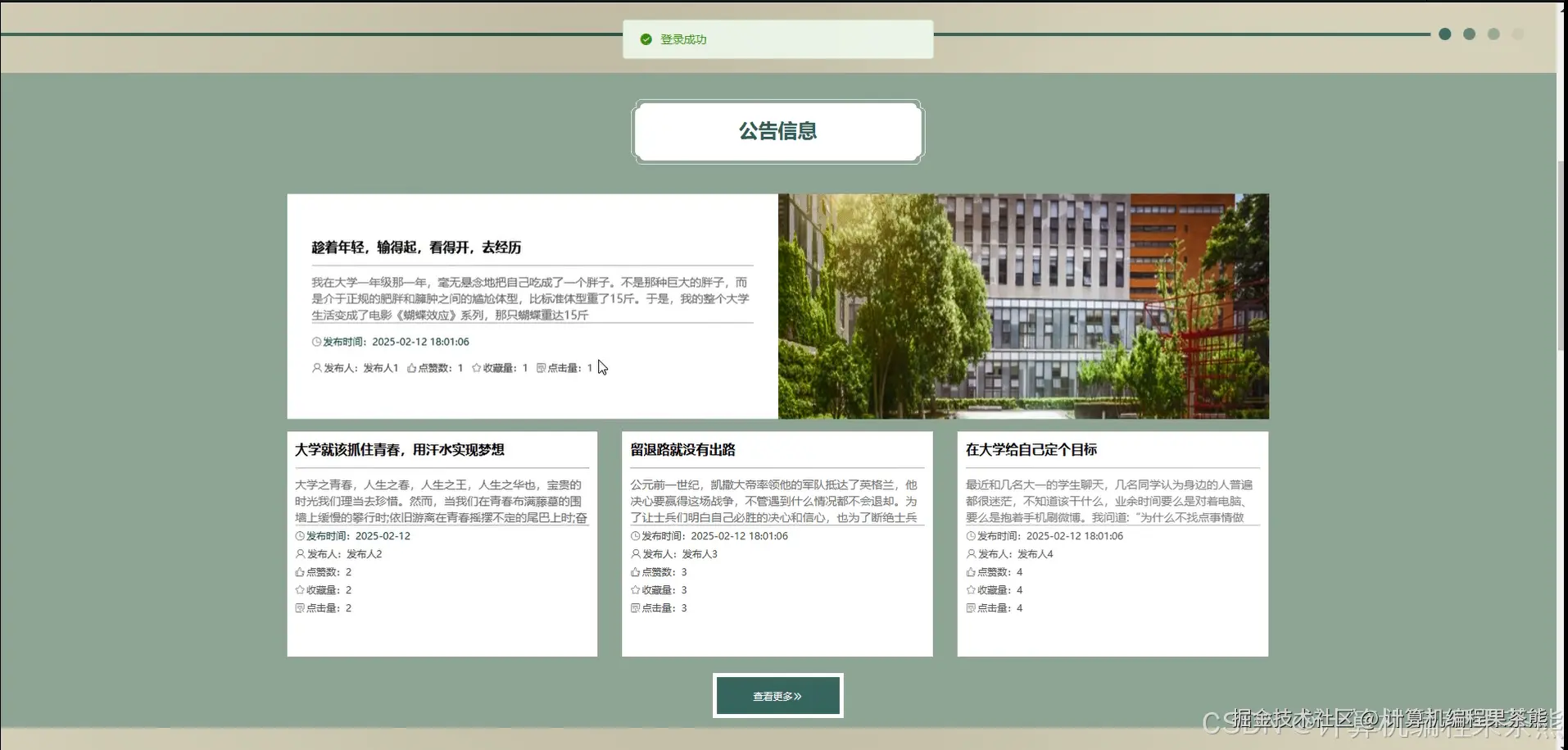Select the second carousel dot at top right
The width and height of the screenshot is (1568, 750).
[1468, 34]
